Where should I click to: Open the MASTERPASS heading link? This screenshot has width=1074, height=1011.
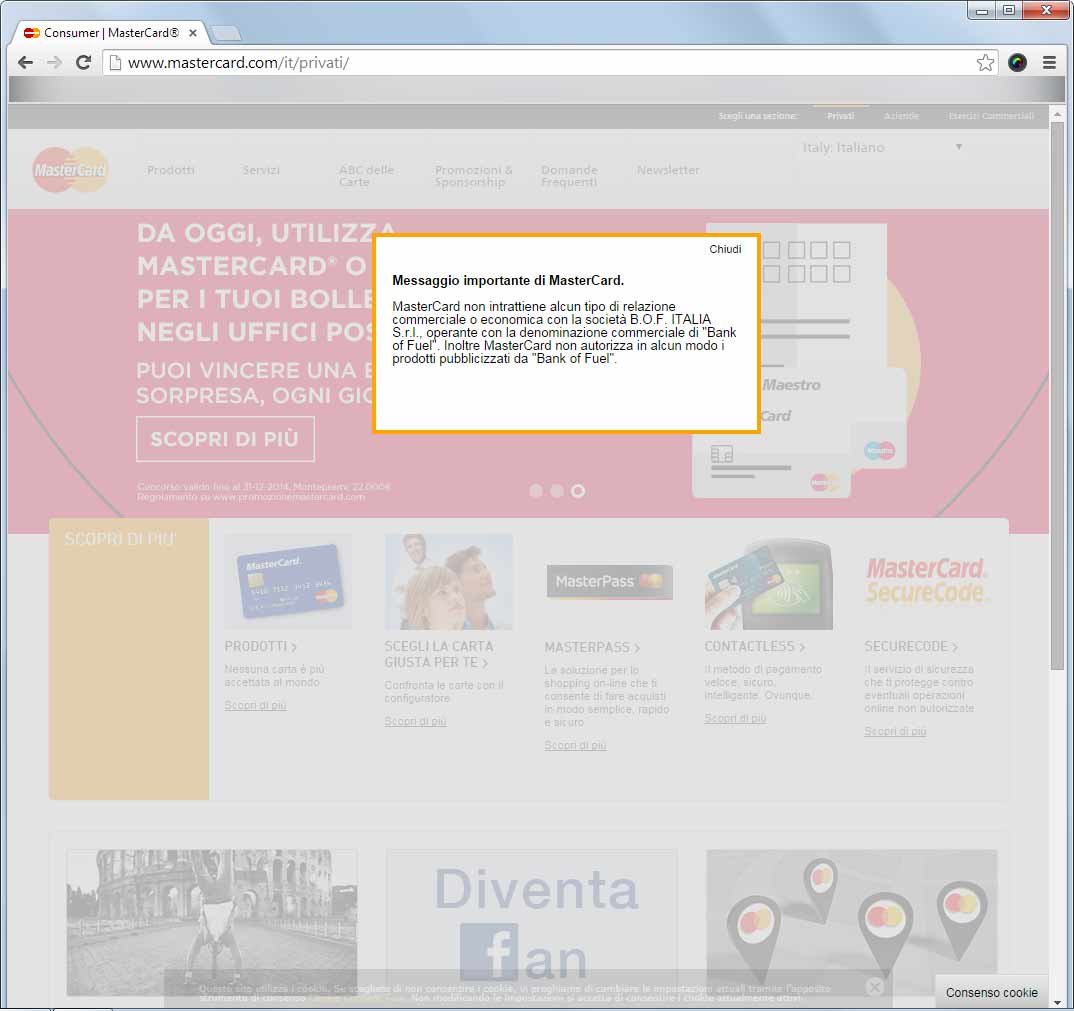[592, 648]
